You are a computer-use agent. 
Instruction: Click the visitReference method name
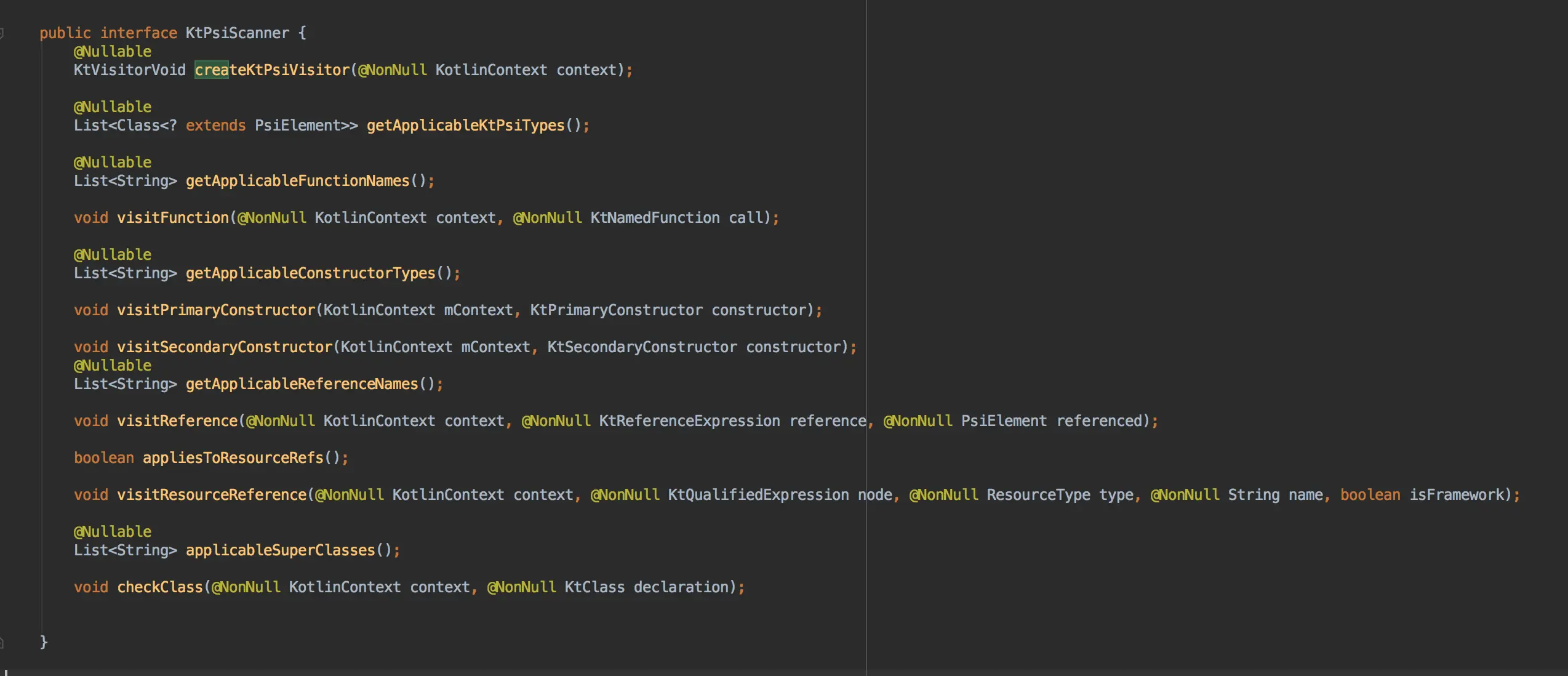click(x=177, y=421)
